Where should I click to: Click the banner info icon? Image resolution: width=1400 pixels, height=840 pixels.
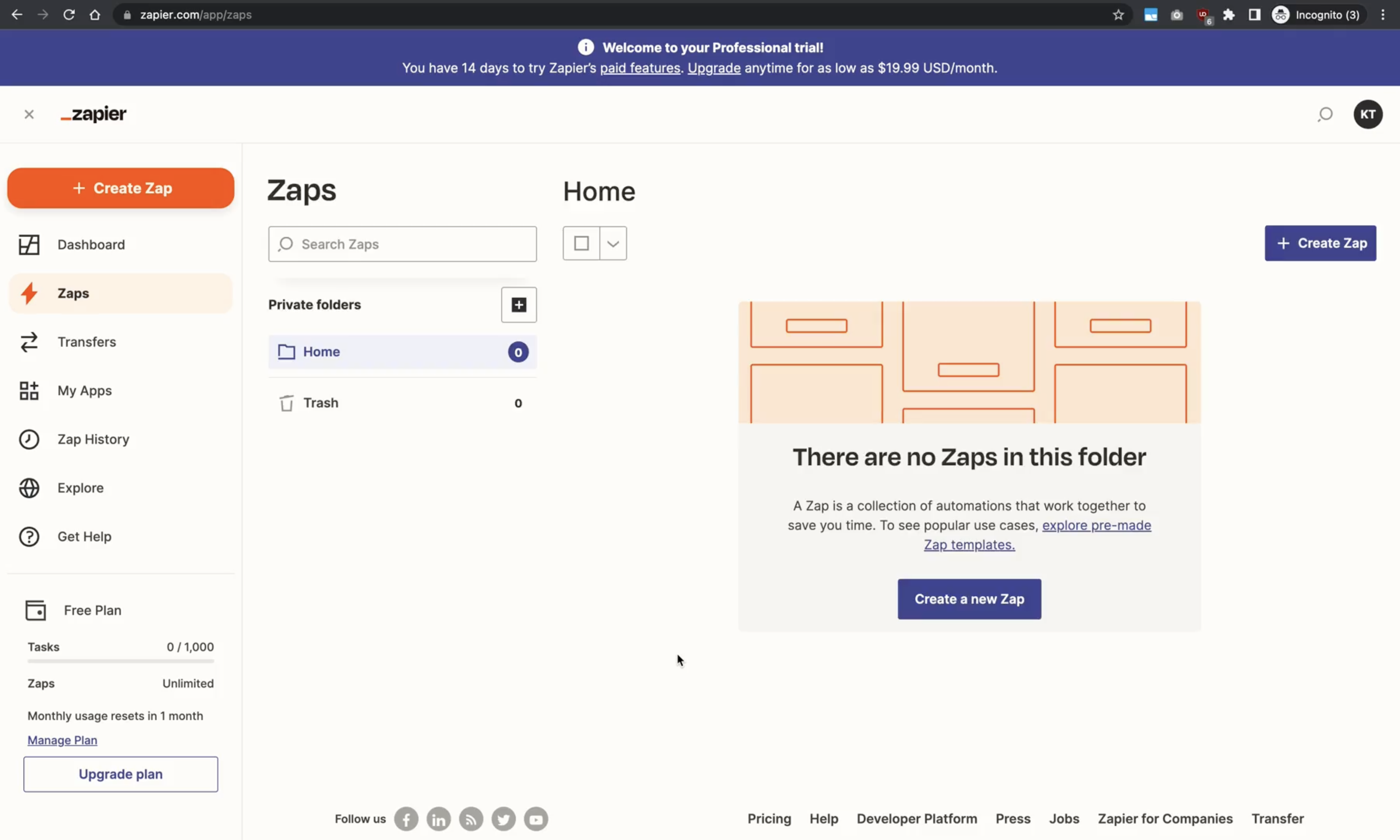pos(586,47)
